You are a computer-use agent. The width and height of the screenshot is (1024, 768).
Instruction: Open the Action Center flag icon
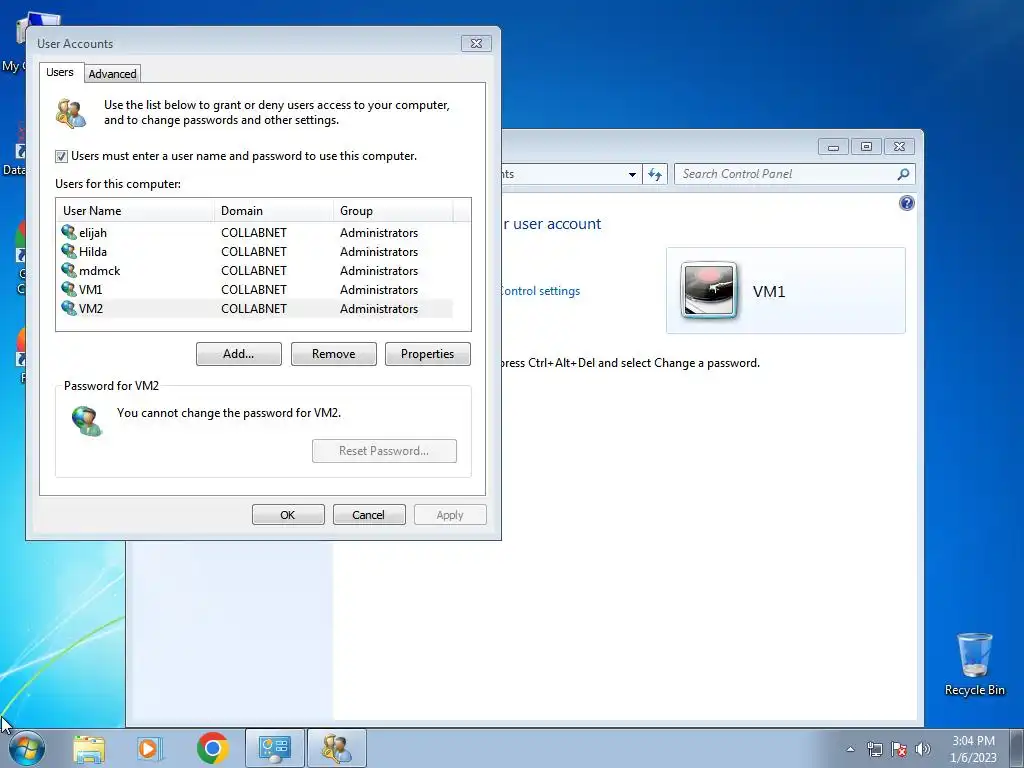899,749
